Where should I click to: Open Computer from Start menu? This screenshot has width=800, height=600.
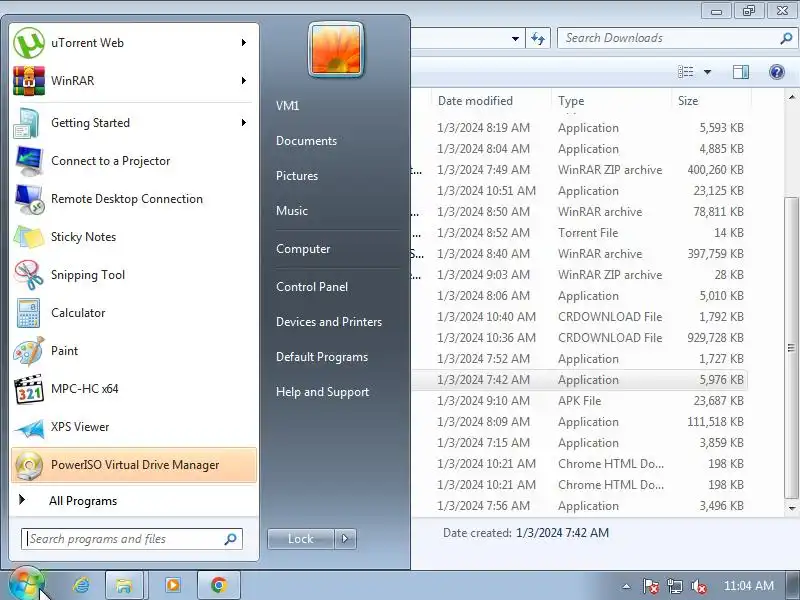pyautogui.click(x=303, y=249)
